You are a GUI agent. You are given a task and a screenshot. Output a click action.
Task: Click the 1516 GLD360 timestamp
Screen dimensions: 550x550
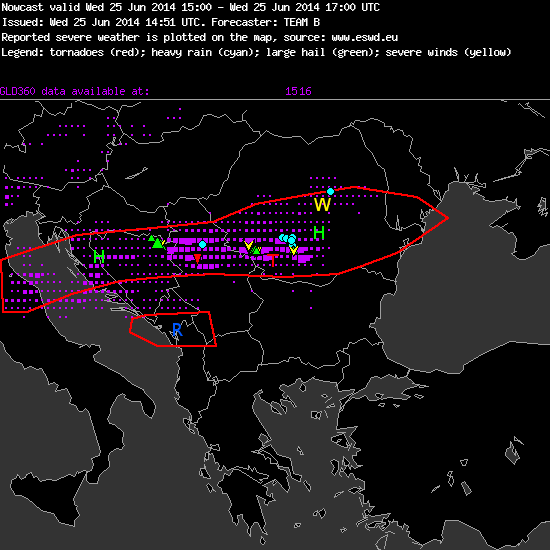[298, 92]
